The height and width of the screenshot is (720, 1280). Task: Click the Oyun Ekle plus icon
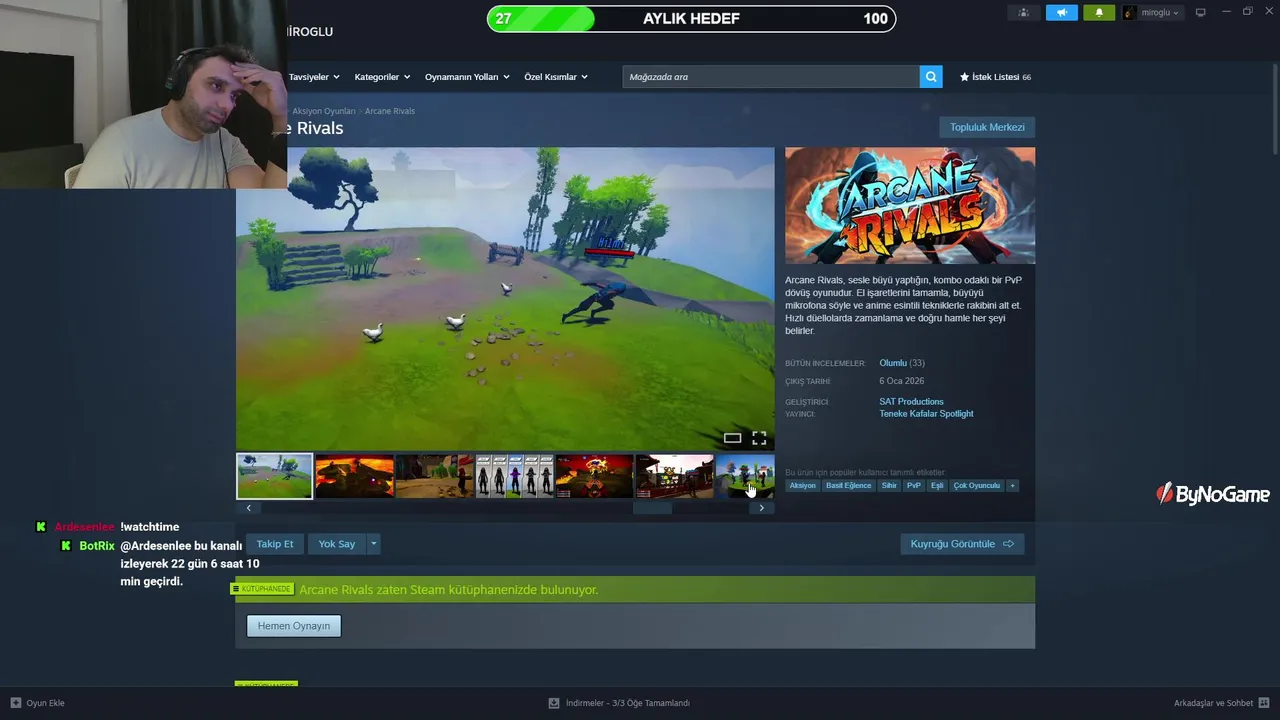pos(16,703)
